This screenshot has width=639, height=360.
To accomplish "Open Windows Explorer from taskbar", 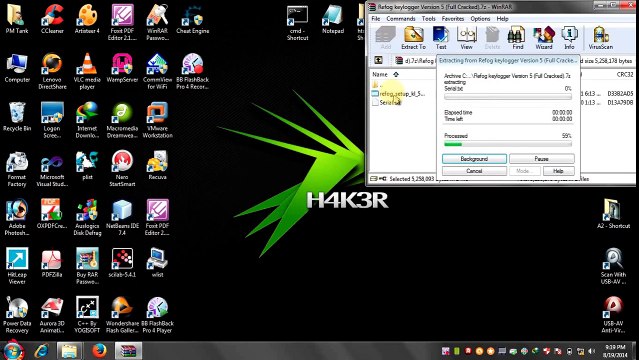I will (69, 351).
